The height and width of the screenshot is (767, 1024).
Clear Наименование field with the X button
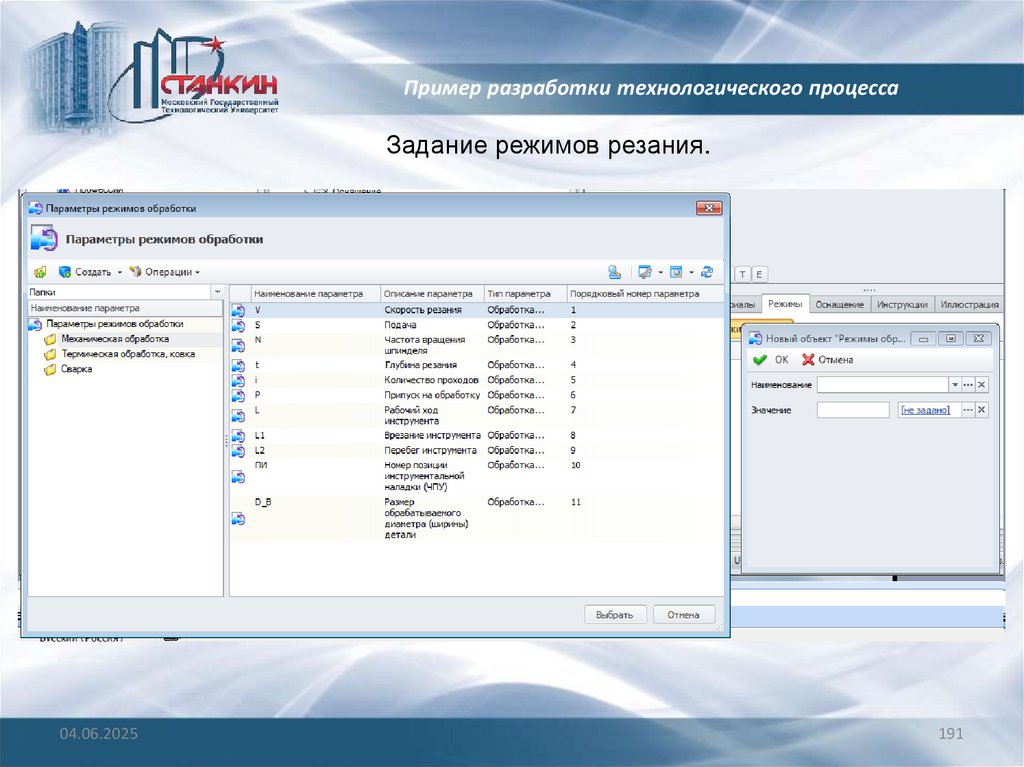coord(982,385)
